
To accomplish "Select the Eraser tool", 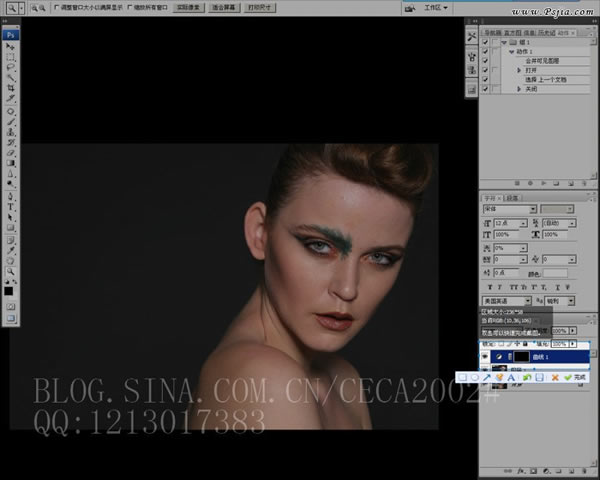I will tap(10, 153).
